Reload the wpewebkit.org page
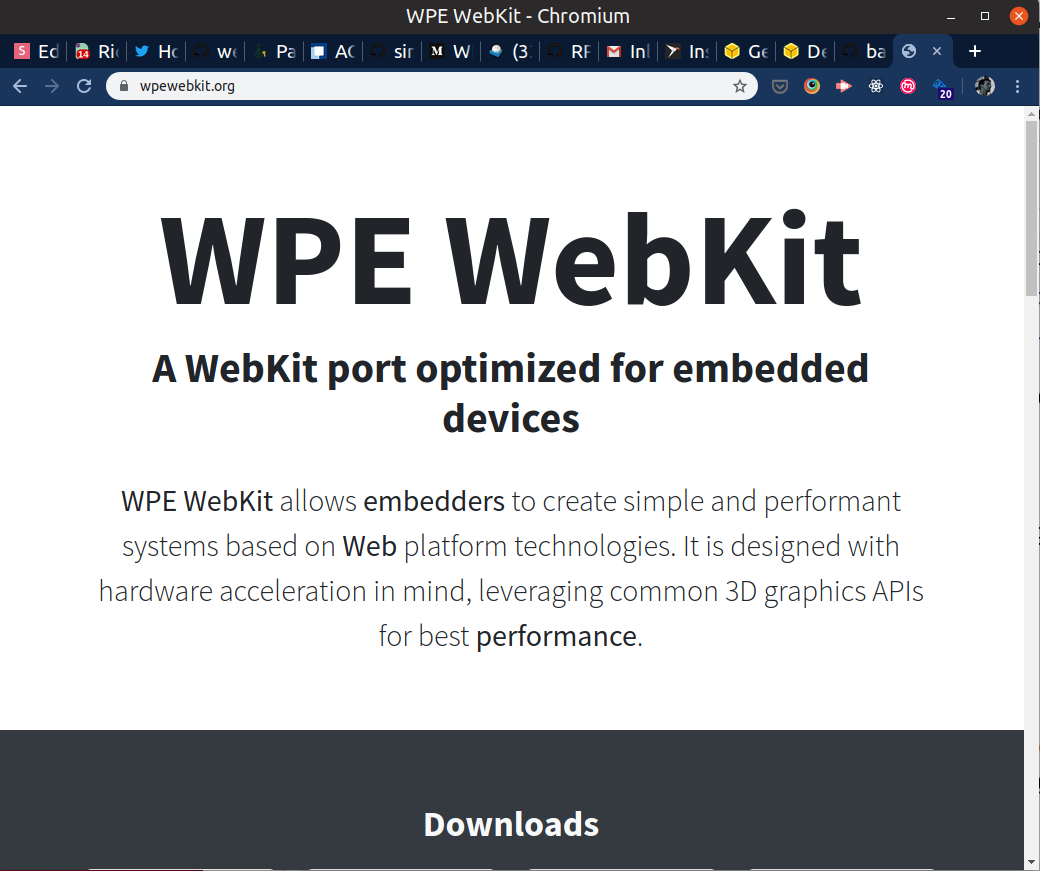 84,86
